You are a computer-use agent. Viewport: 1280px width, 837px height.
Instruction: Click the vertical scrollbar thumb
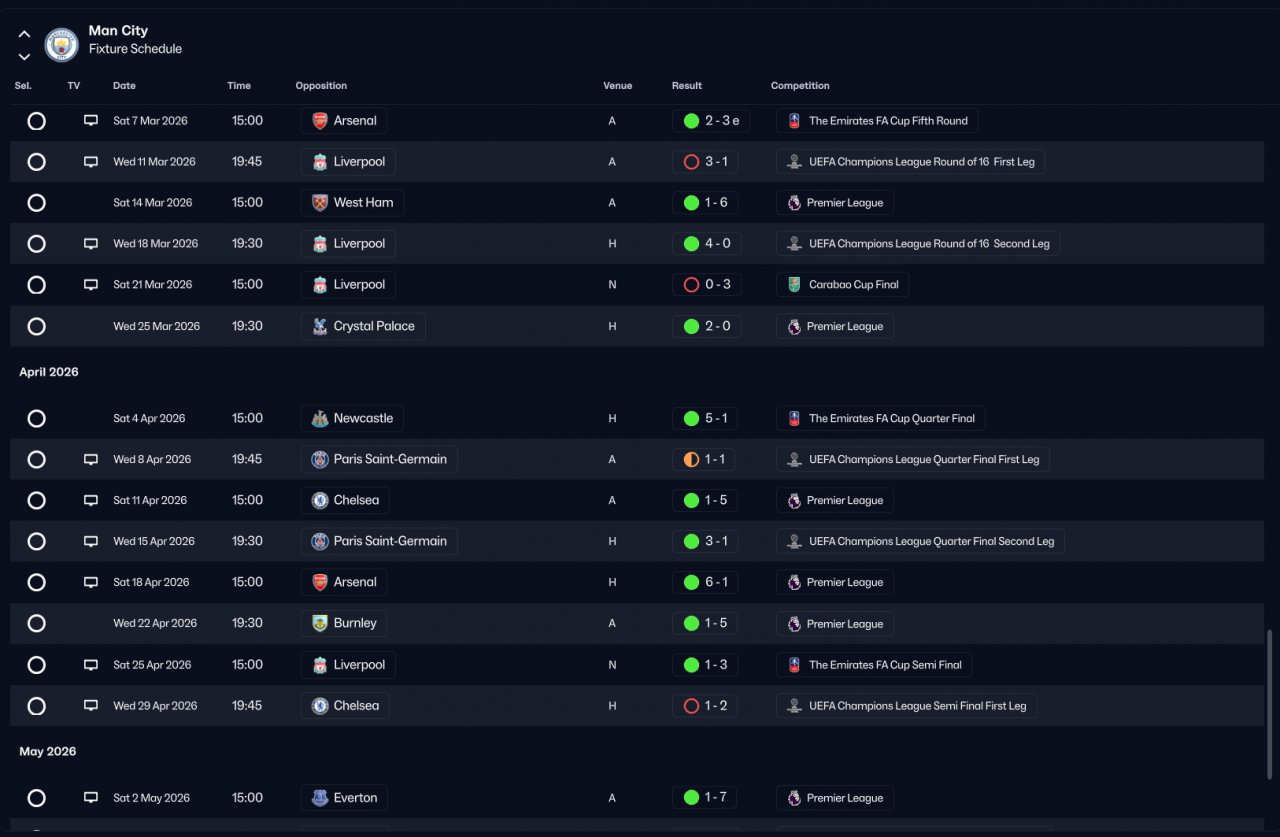[x=1271, y=704]
